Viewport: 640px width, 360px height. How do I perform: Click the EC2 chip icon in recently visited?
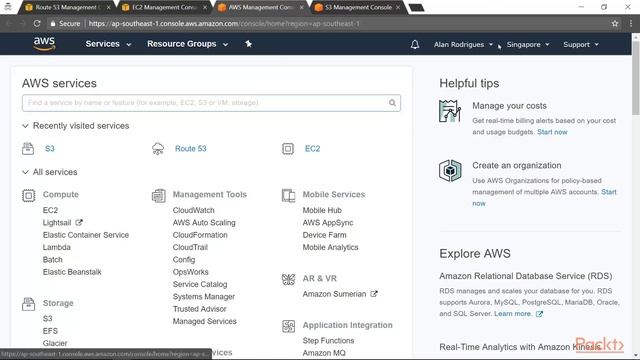click(288, 149)
